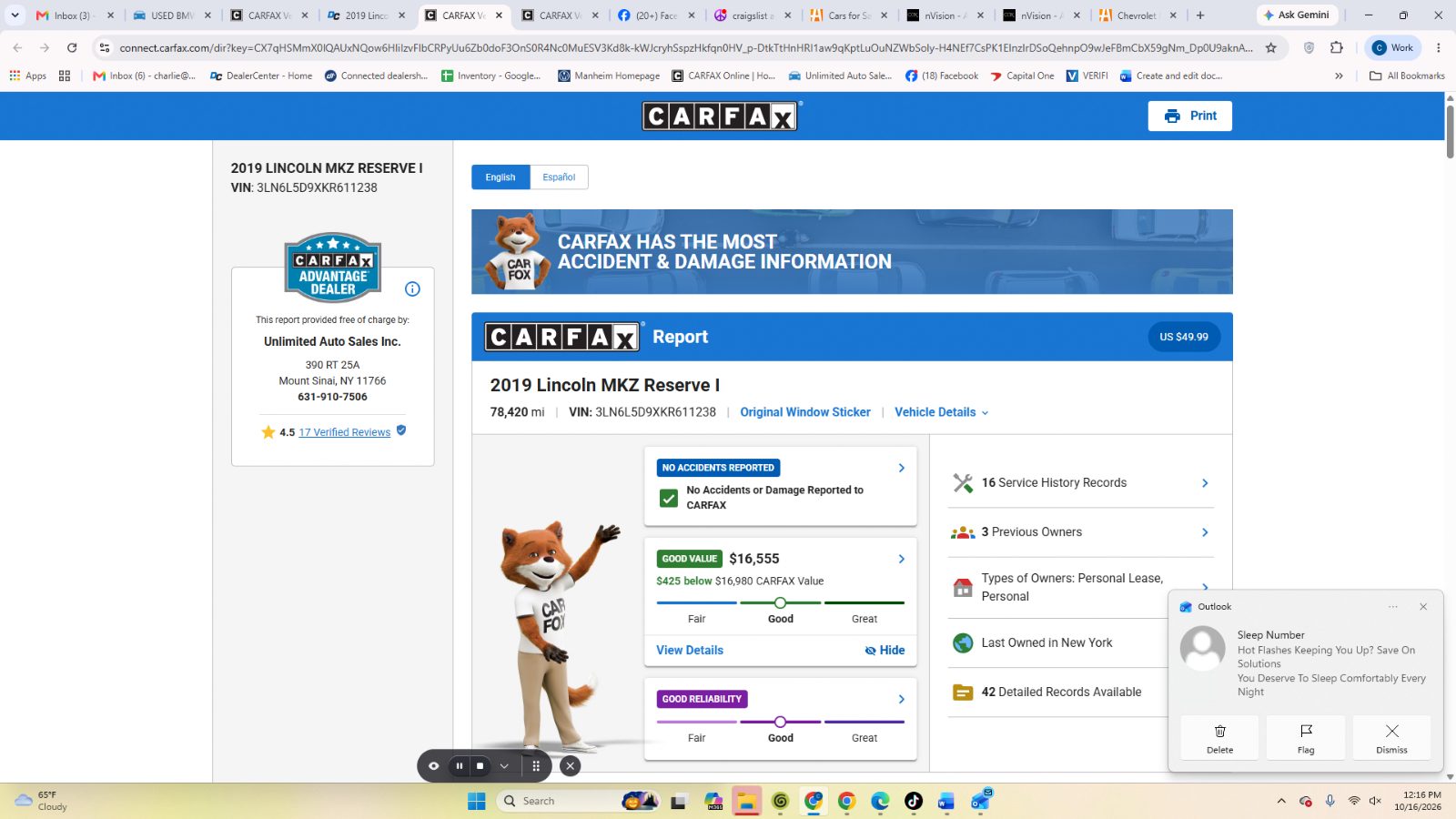Viewport: 1456px width, 819px height.
Task: Expand Good Value chevron arrow
Action: 901,559
